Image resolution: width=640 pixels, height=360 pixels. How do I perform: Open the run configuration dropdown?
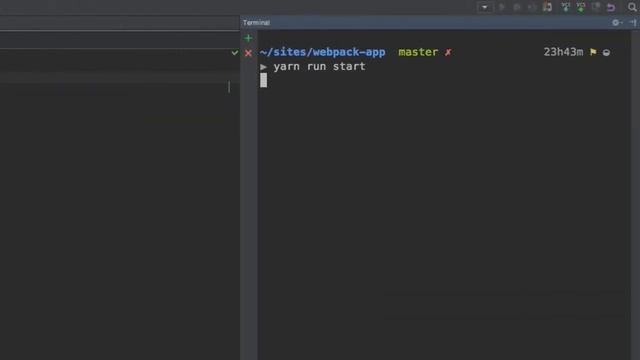[485, 7]
